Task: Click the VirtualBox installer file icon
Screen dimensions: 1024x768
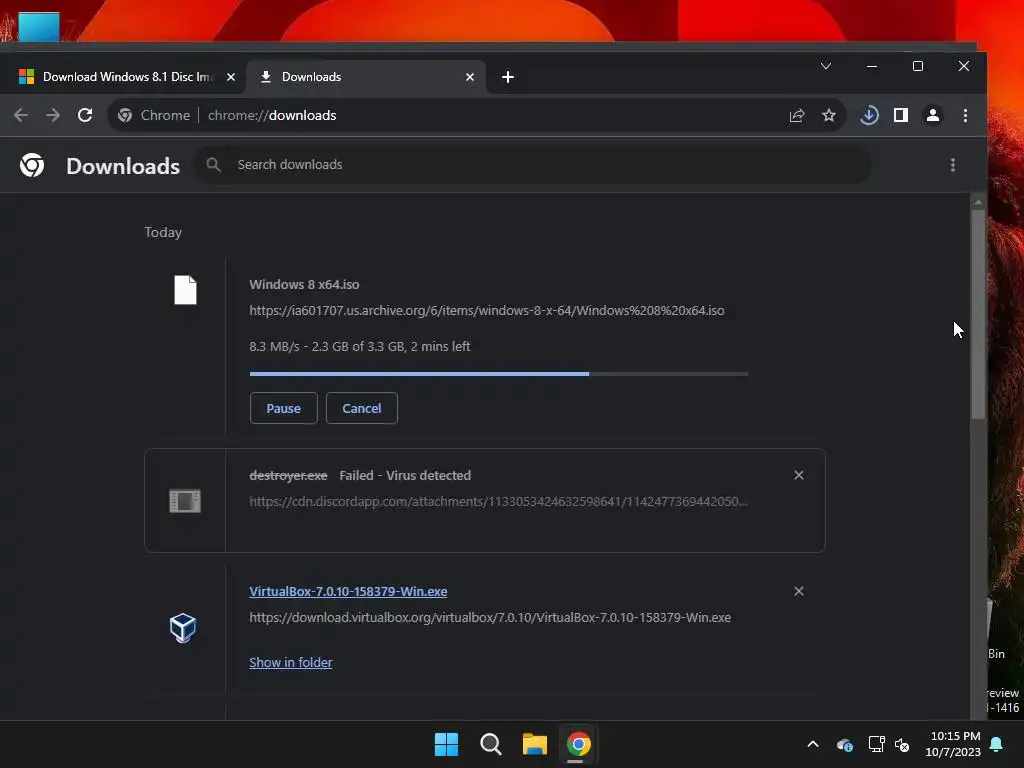Action: point(183,628)
